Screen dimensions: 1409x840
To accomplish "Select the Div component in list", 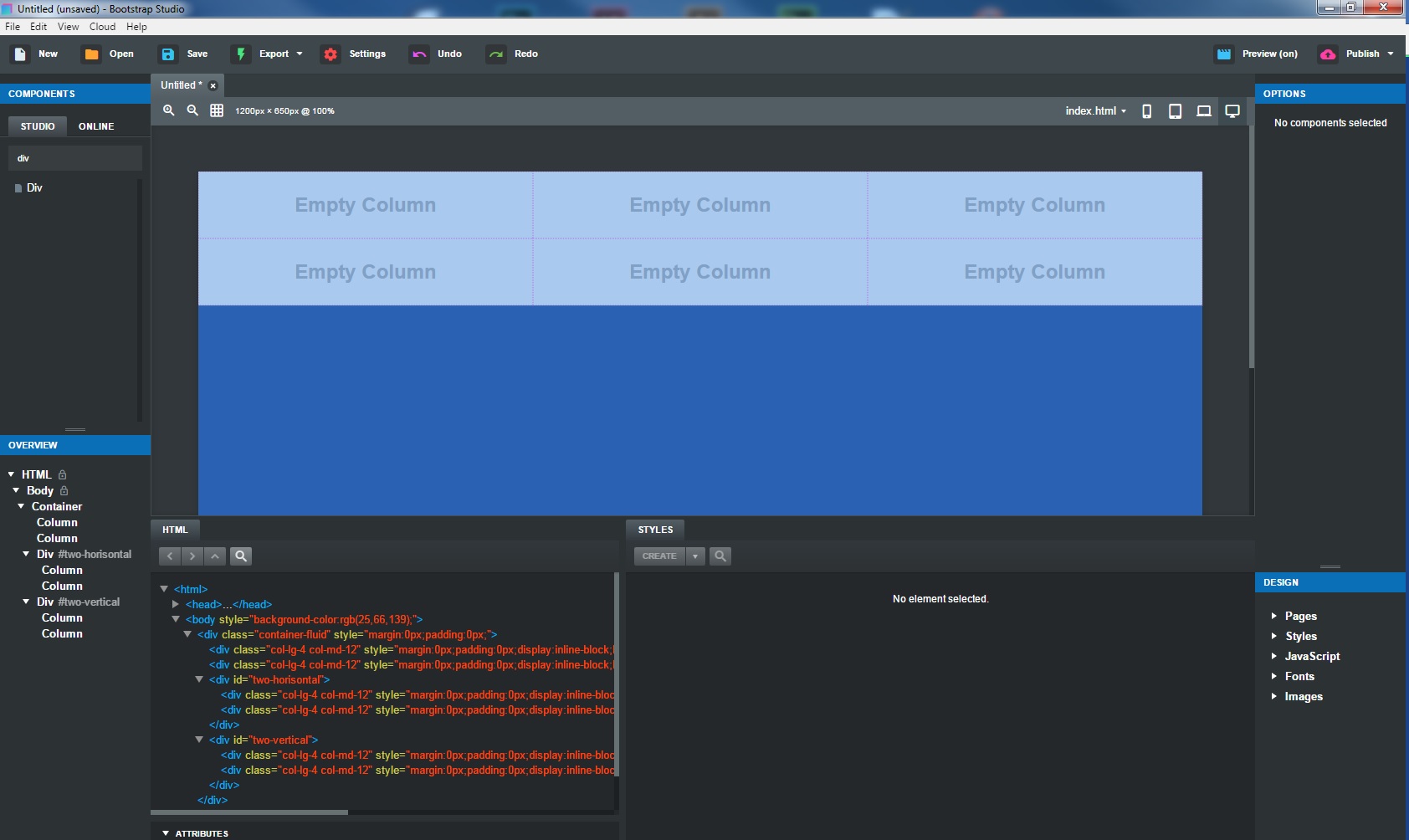I will (34, 187).
